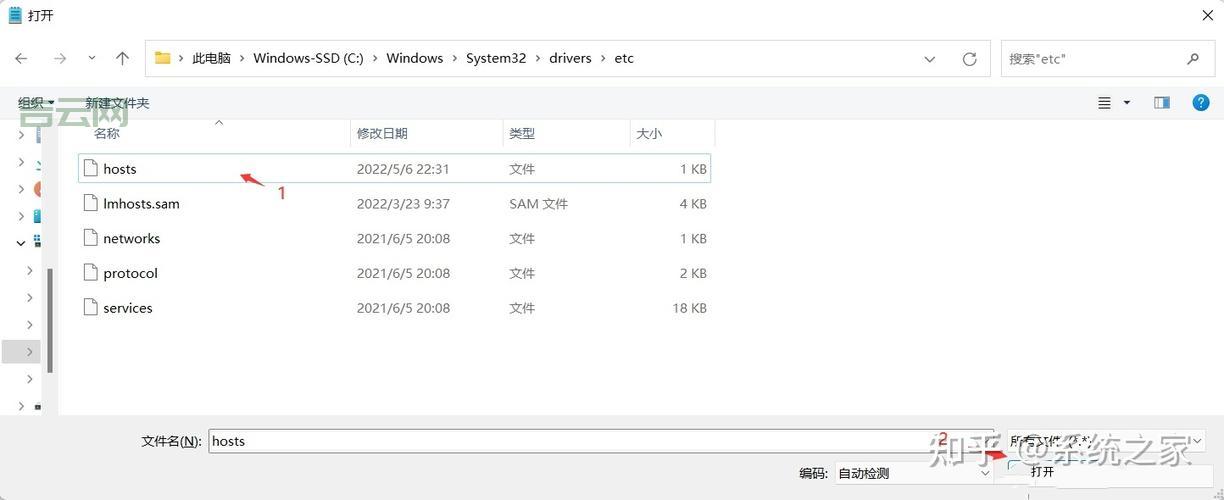The width and height of the screenshot is (1224, 500).
Task: Open help with question mark icon
Action: click(x=1201, y=103)
